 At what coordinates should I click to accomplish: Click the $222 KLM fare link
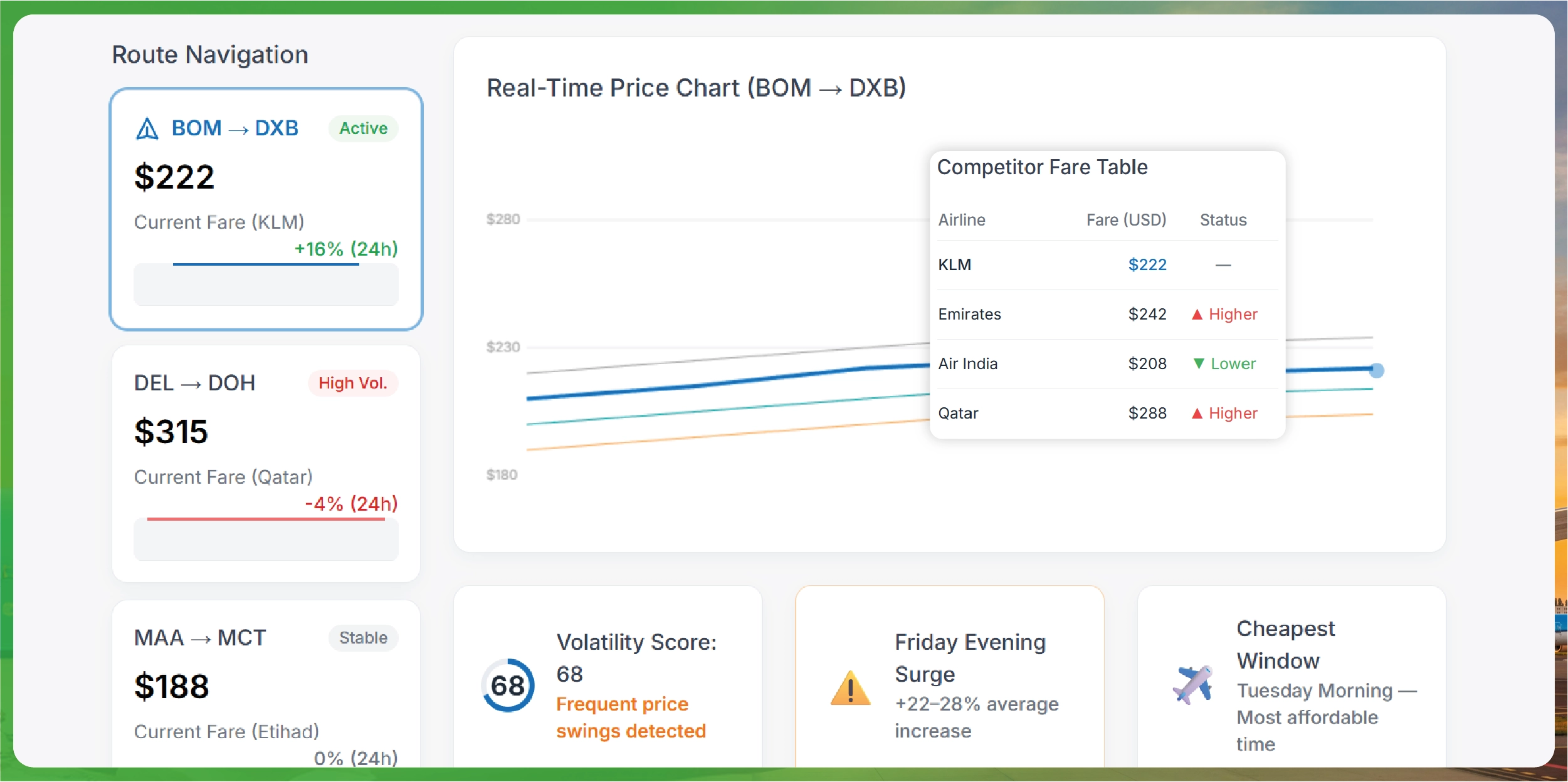1147,265
